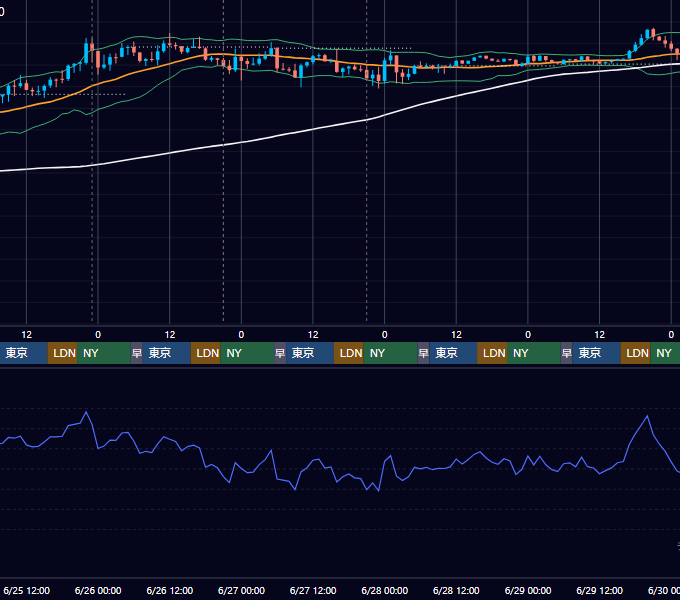The image size is (680, 600).
Task: Select the 早 block before 6/29 東京 session
Action: [x=566, y=353]
